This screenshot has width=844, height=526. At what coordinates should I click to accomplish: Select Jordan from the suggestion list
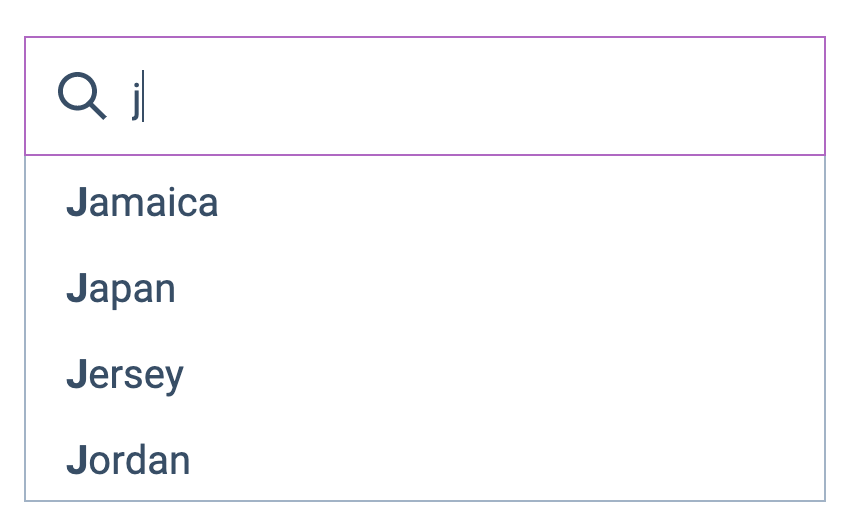pyautogui.click(x=128, y=461)
